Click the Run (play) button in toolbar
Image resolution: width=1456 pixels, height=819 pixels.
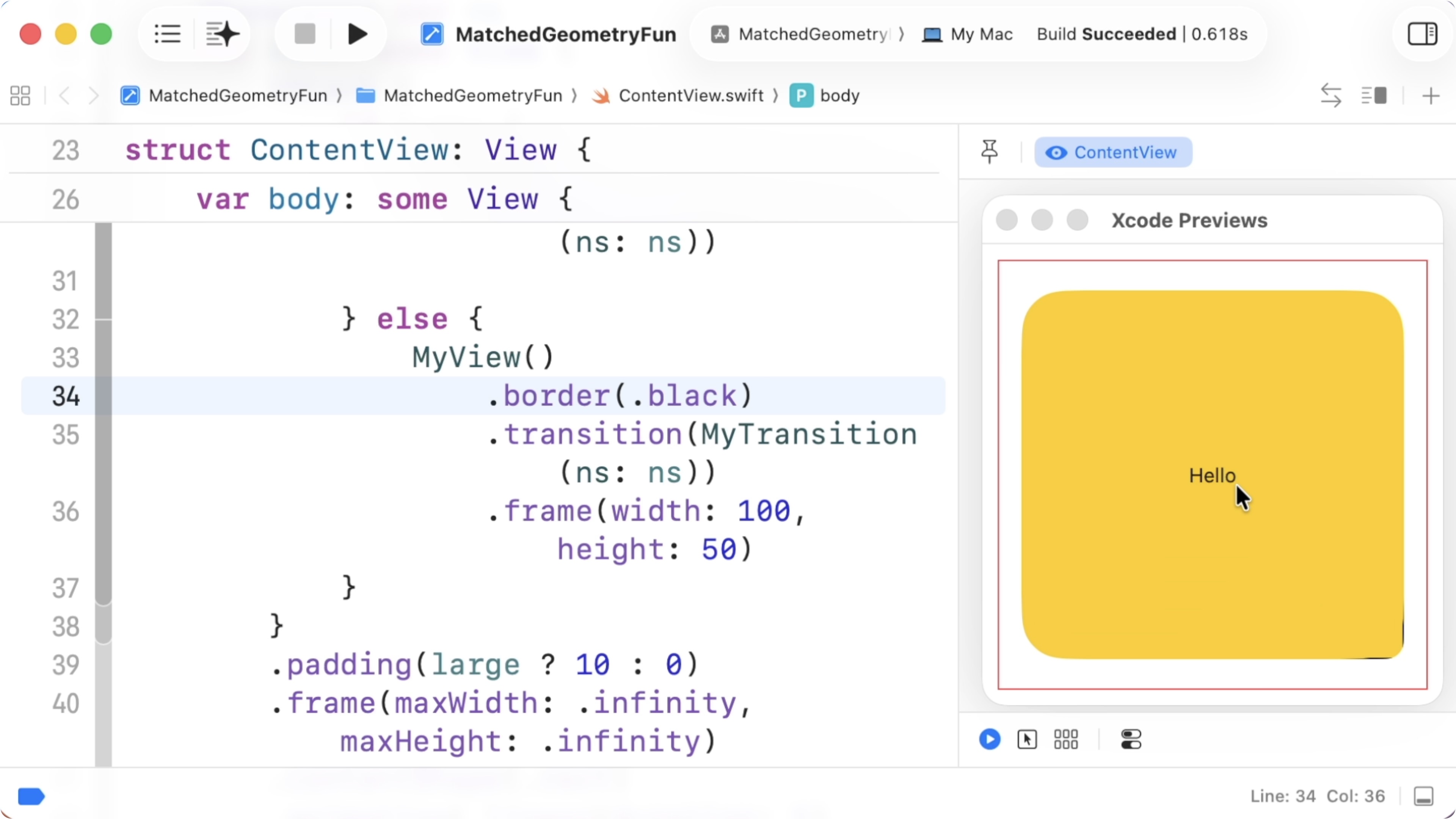pyautogui.click(x=357, y=34)
